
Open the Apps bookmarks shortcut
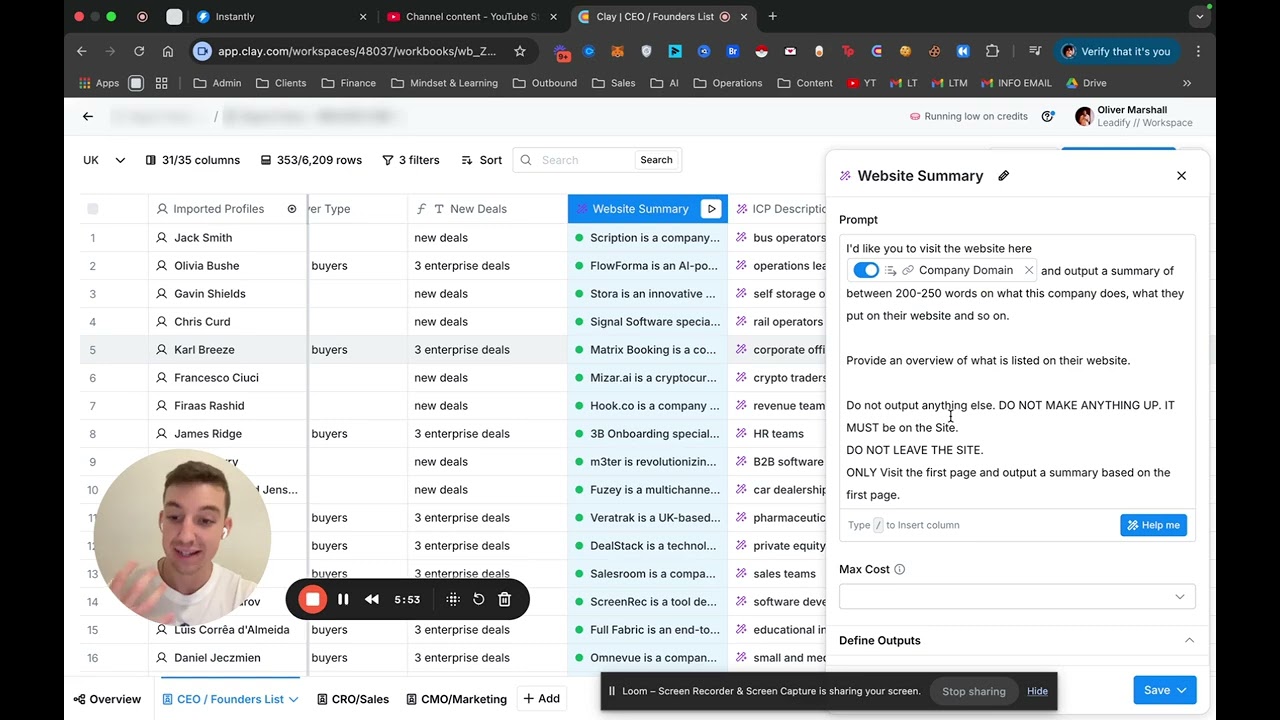(x=99, y=83)
